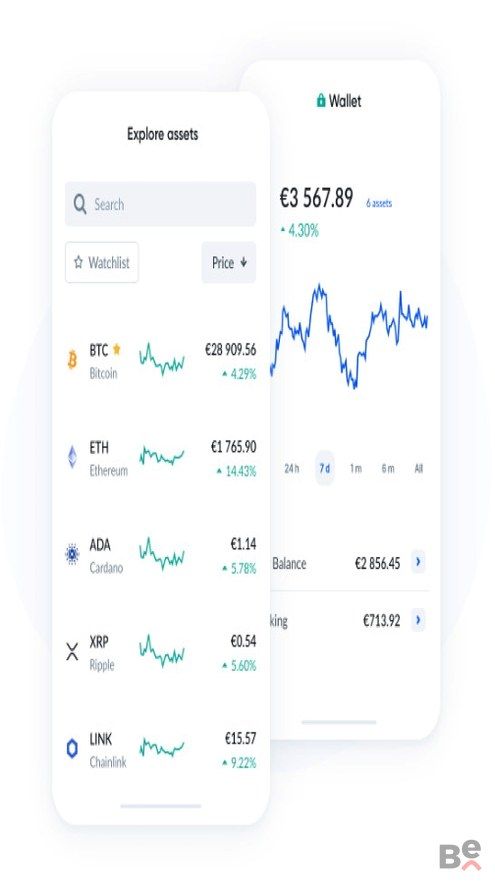Toggle the Watchlist filter
Viewport: 495px width, 891px height.
[x=102, y=263]
